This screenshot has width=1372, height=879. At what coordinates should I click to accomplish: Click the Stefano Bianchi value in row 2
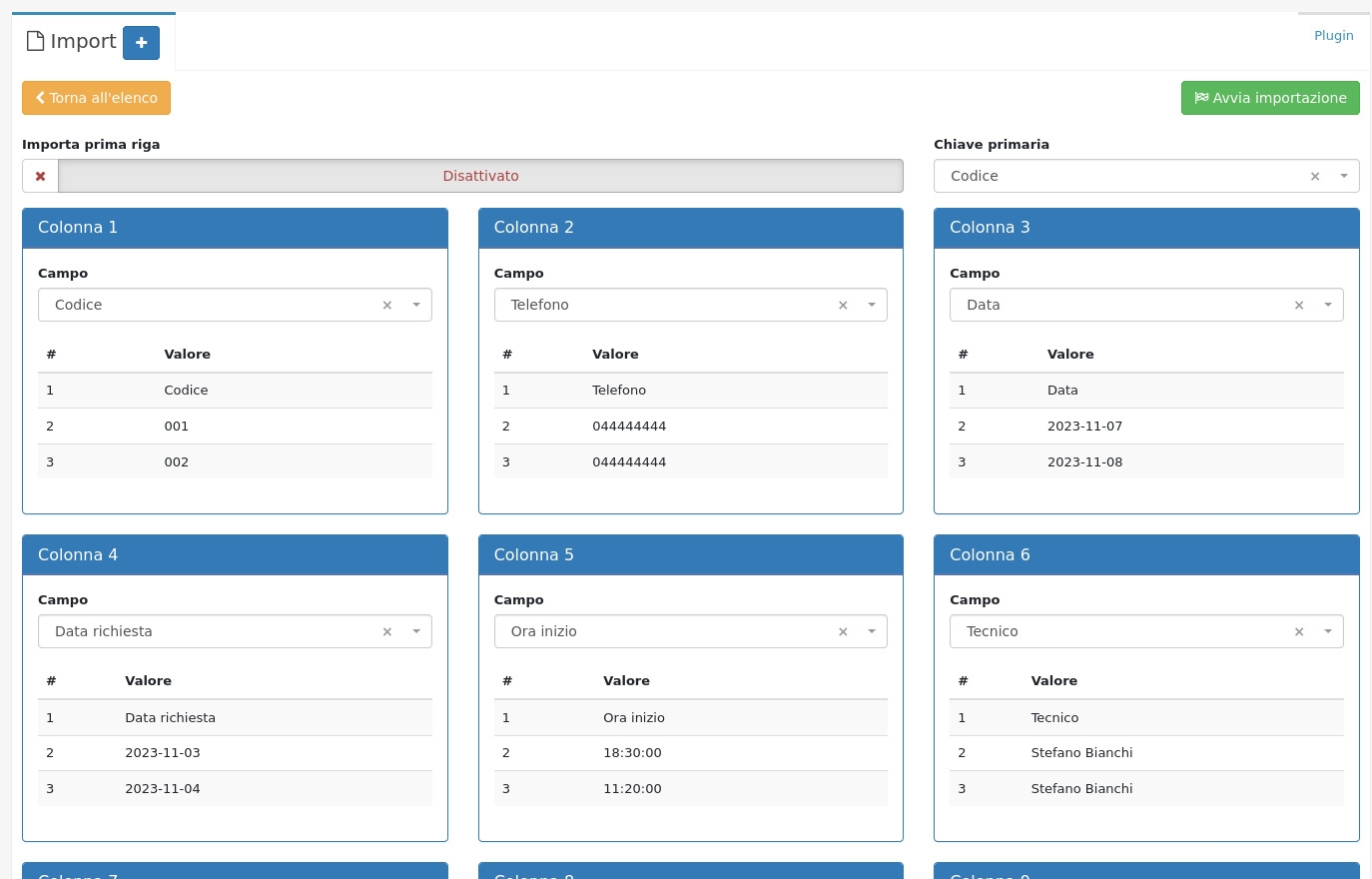click(x=1081, y=753)
